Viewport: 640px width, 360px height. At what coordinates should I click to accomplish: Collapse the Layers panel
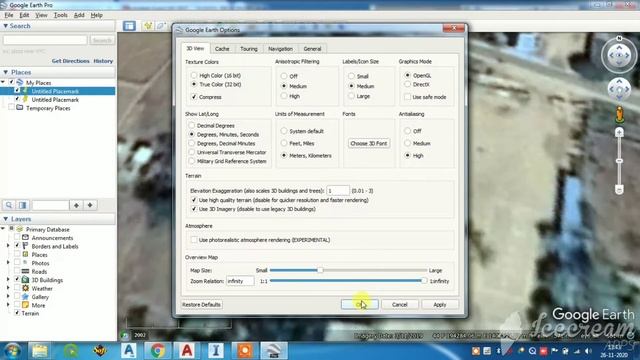[6, 219]
